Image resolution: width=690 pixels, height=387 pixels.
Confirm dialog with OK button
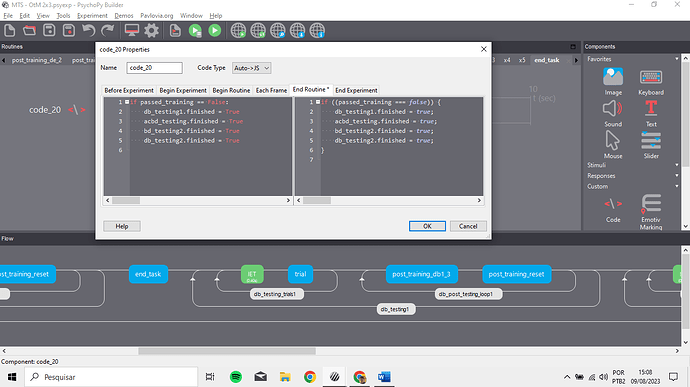tap(427, 226)
